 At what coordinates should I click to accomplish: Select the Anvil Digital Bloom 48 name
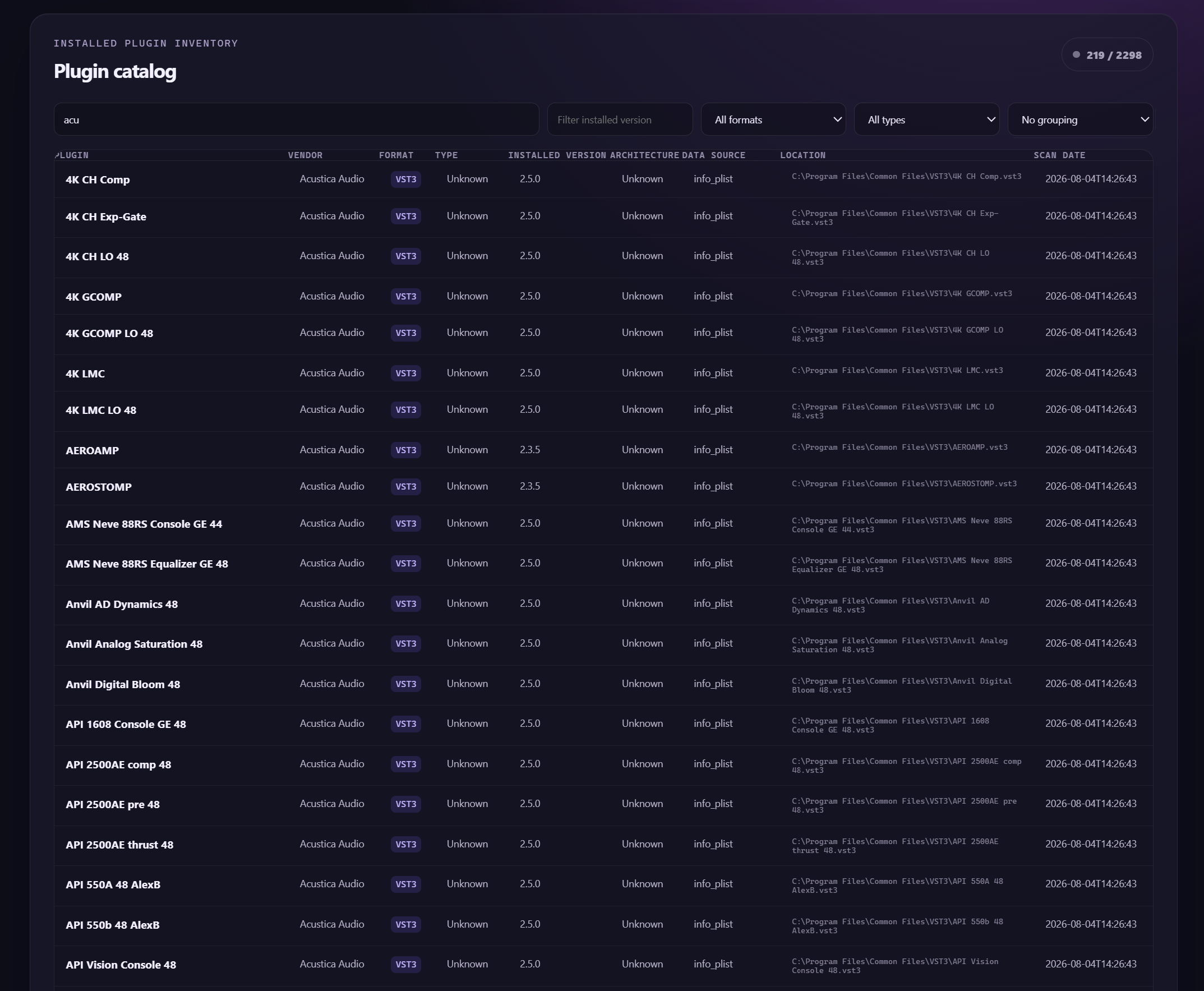click(123, 684)
